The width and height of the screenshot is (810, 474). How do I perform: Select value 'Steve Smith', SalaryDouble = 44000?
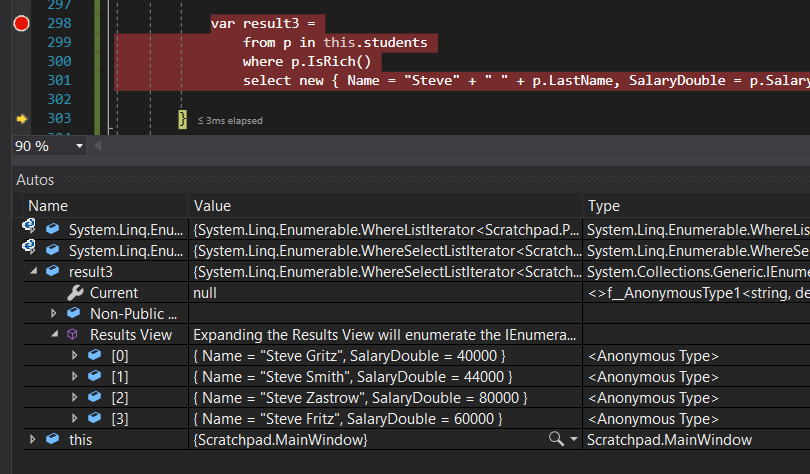[x=353, y=377]
